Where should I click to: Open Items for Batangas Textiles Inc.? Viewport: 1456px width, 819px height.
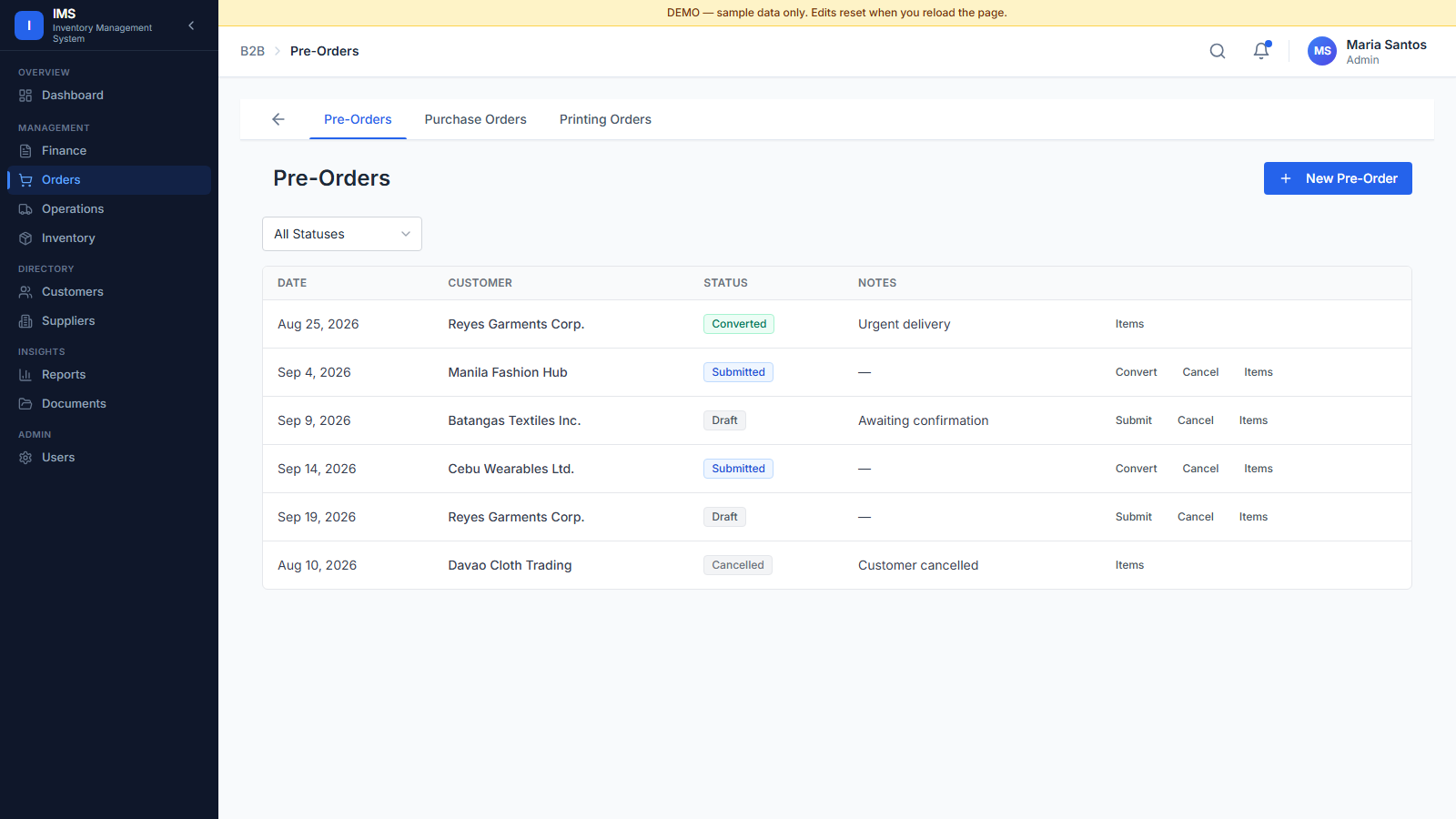click(x=1253, y=420)
